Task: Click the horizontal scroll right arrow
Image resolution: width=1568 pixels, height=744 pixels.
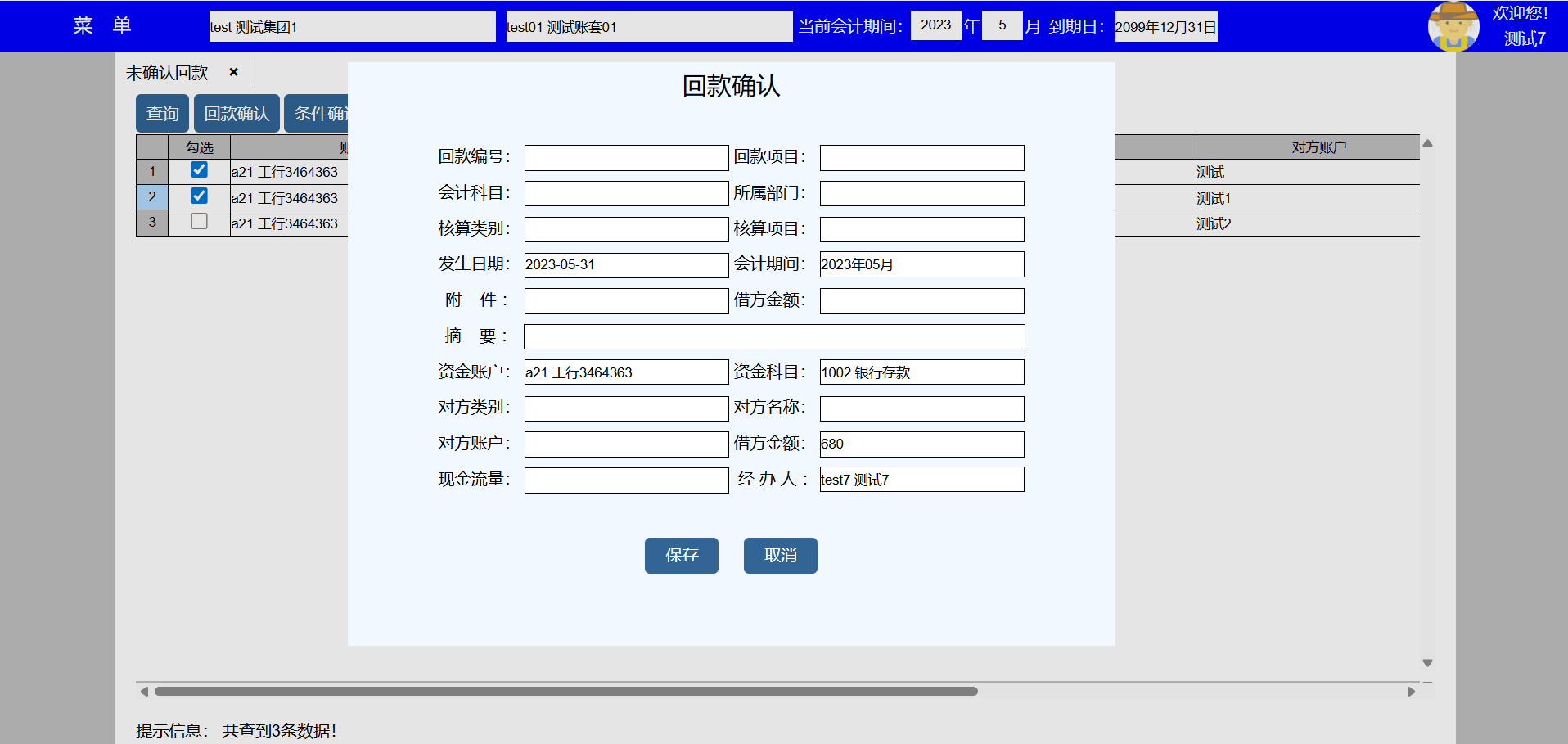Action: [1411, 692]
